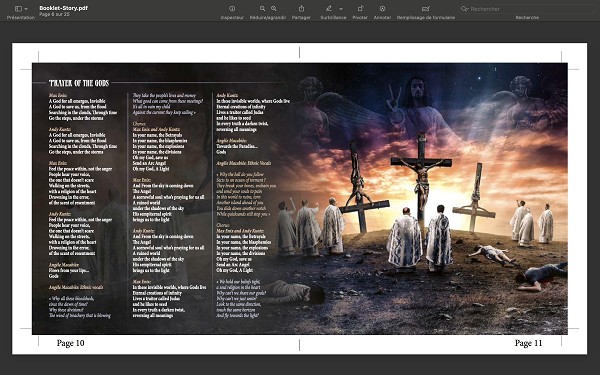Click the Page 6 sur 25 subtitle
This screenshot has width=600, height=375.
tap(54, 14)
